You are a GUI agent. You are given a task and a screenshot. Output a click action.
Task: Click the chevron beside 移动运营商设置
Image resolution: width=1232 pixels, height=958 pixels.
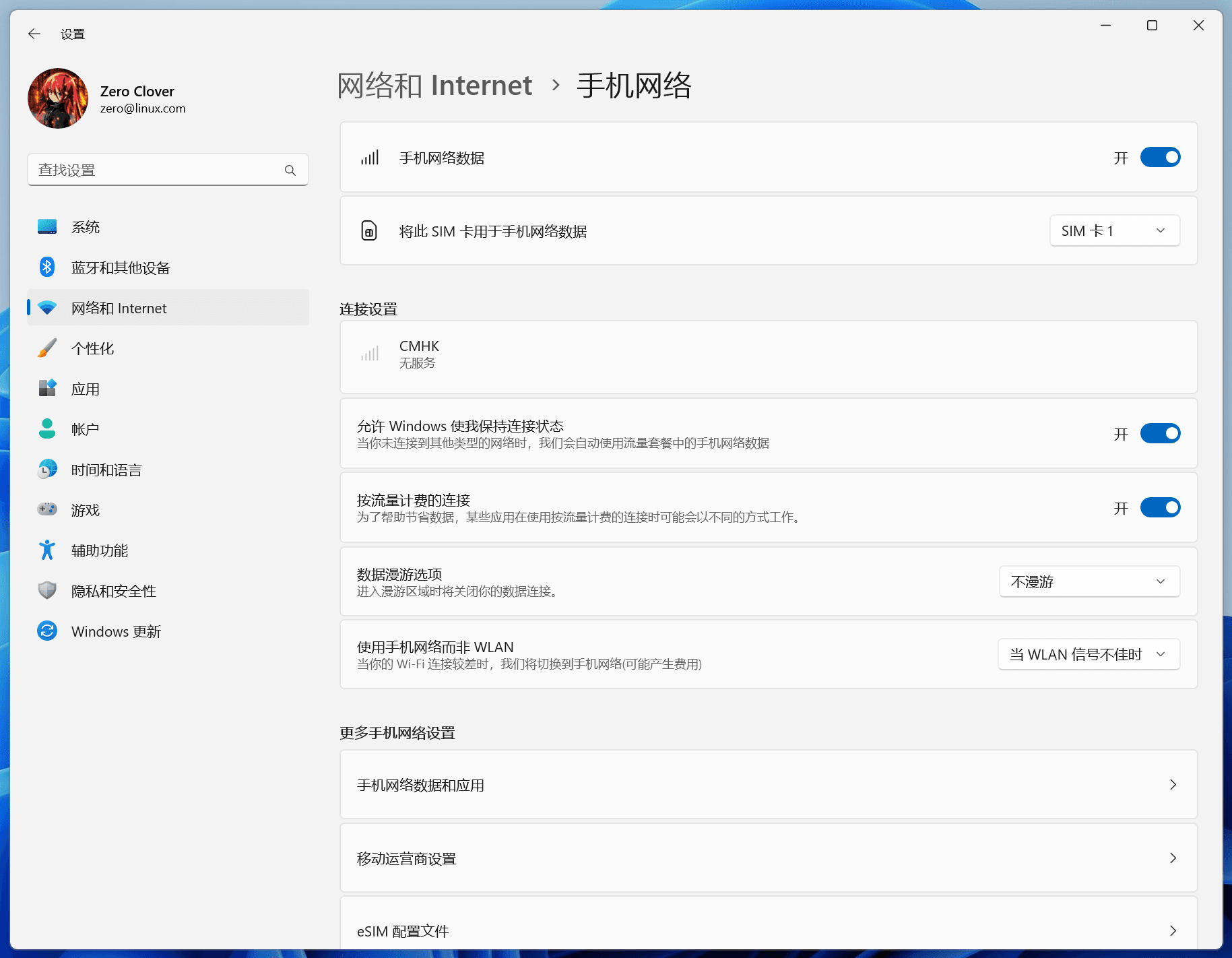click(1173, 858)
